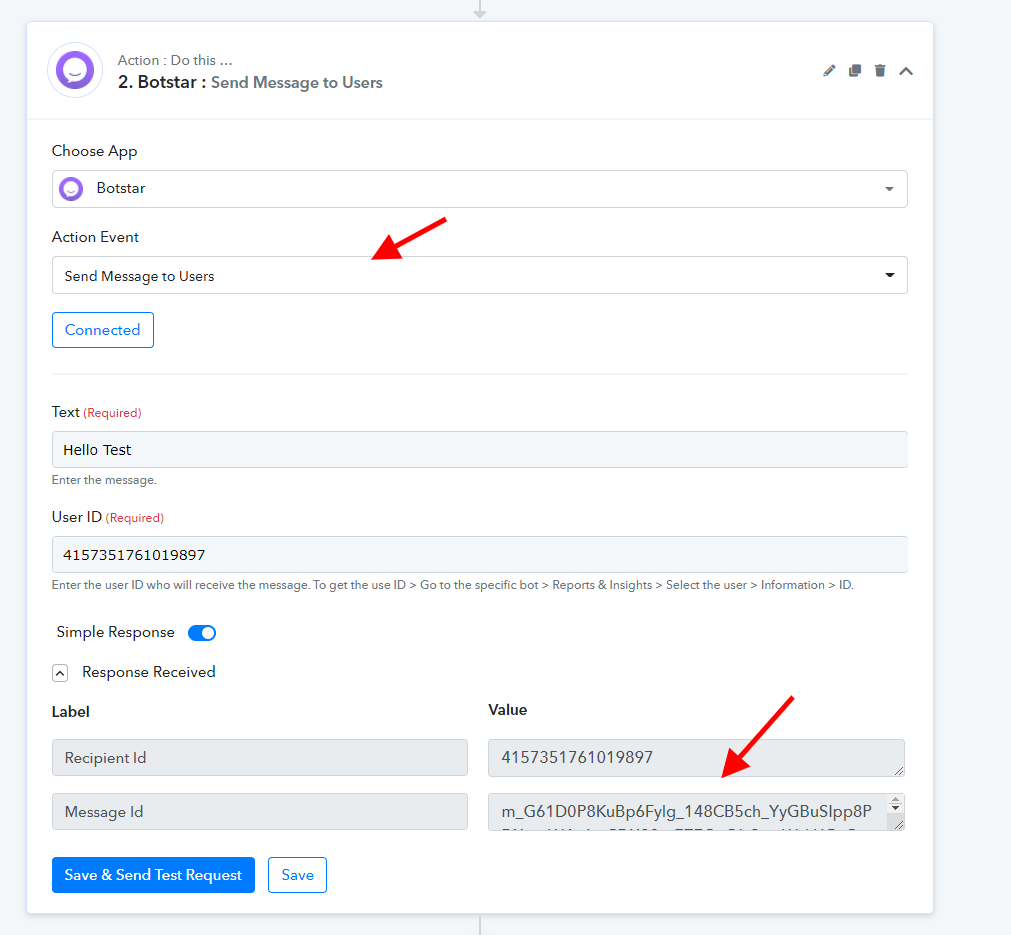The width and height of the screenshot is (1011, 935).
Task: Click the User ID input field
Action: coord(480,555)
